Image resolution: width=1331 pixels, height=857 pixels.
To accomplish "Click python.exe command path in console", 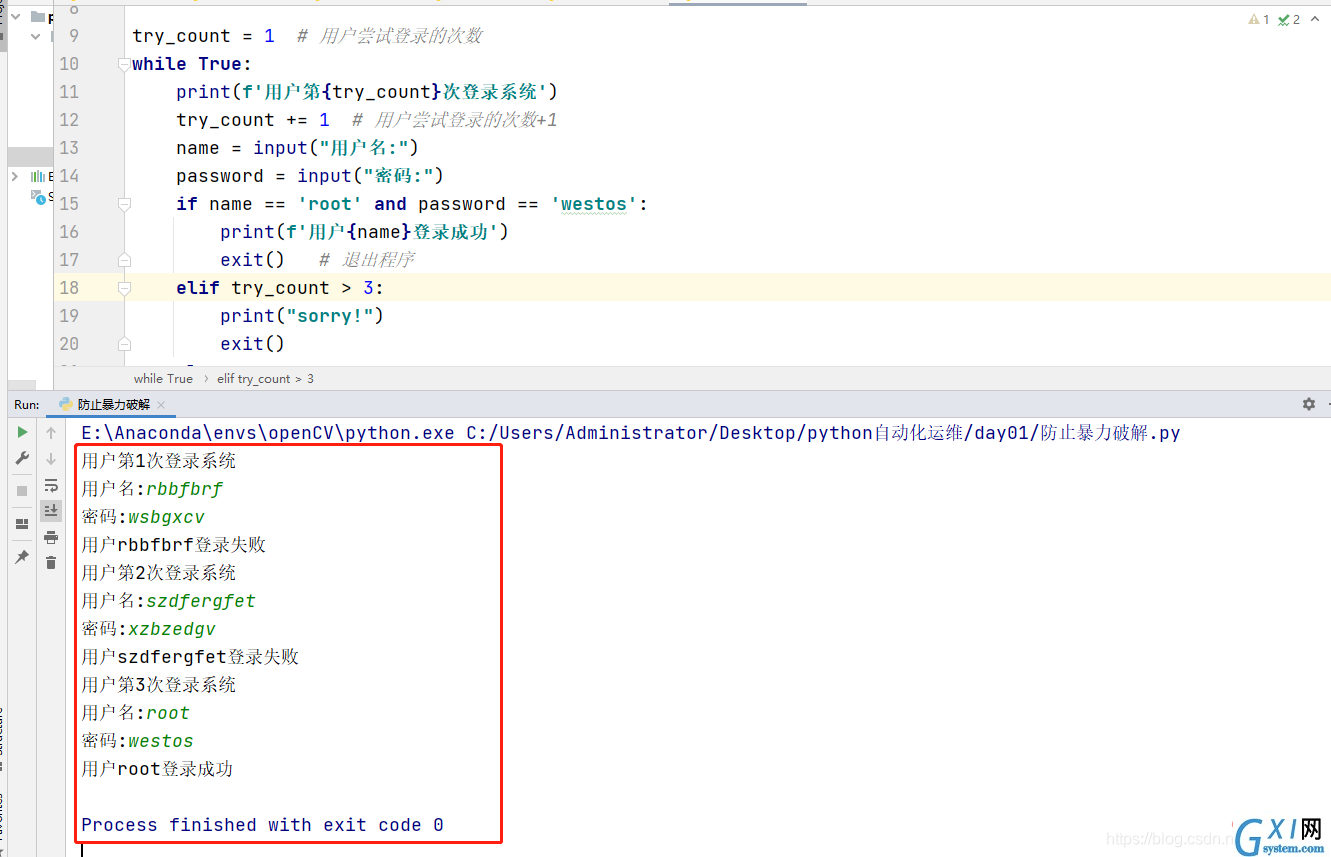I will click(269, 433).
